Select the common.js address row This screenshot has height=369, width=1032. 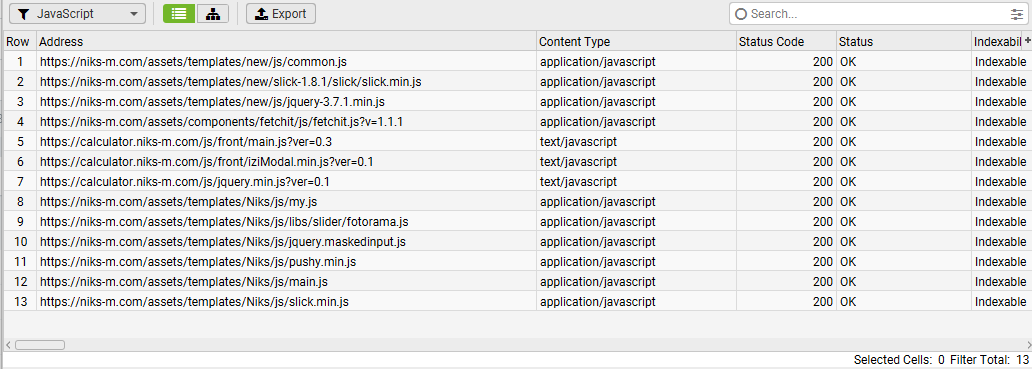click(x=286, y=62)
